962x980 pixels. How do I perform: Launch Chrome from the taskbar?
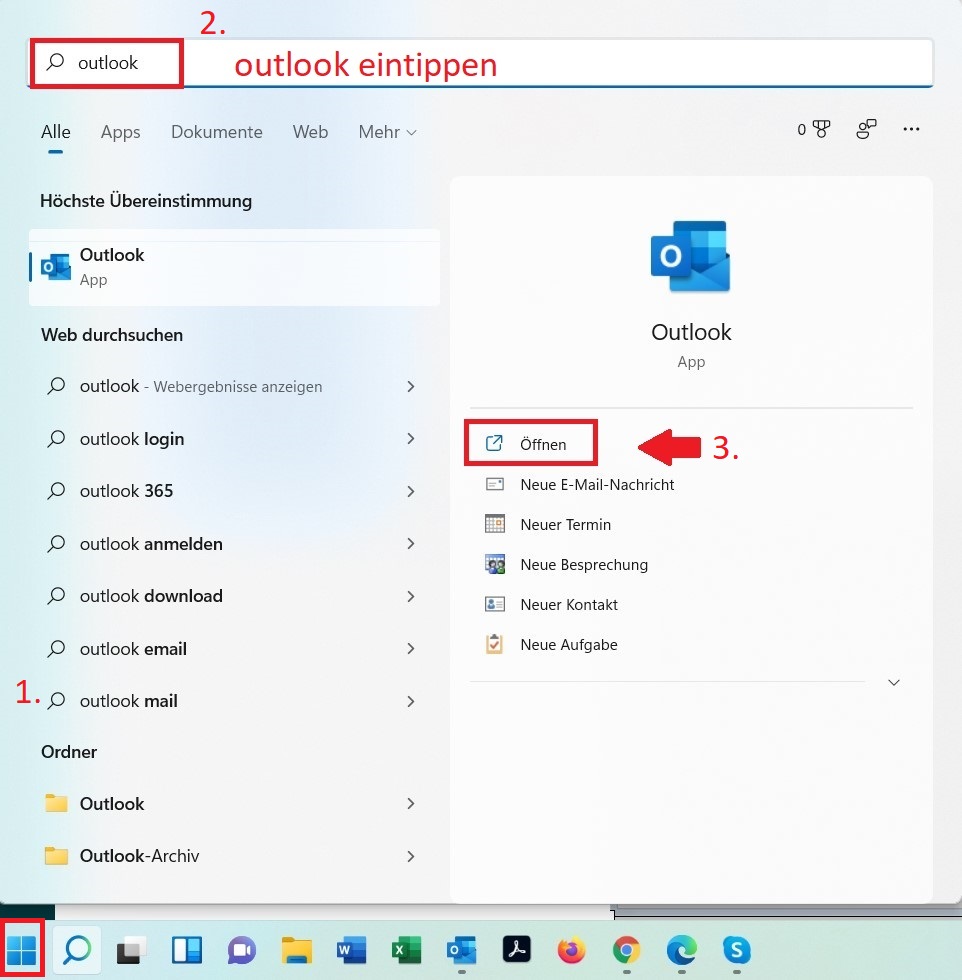626,951
